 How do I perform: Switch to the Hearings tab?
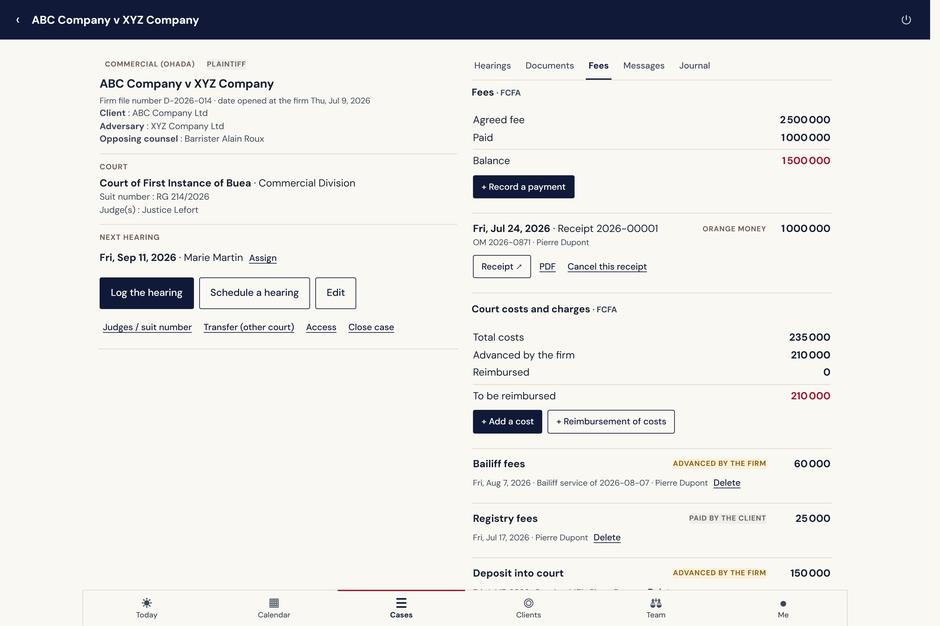point(492,65)
